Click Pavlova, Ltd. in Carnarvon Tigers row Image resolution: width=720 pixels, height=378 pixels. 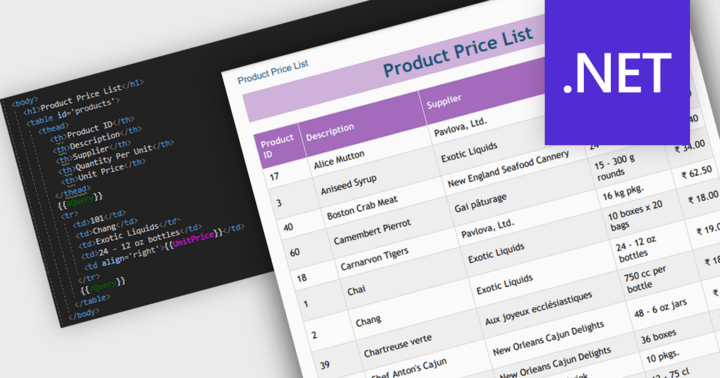[x=488, y=228]
